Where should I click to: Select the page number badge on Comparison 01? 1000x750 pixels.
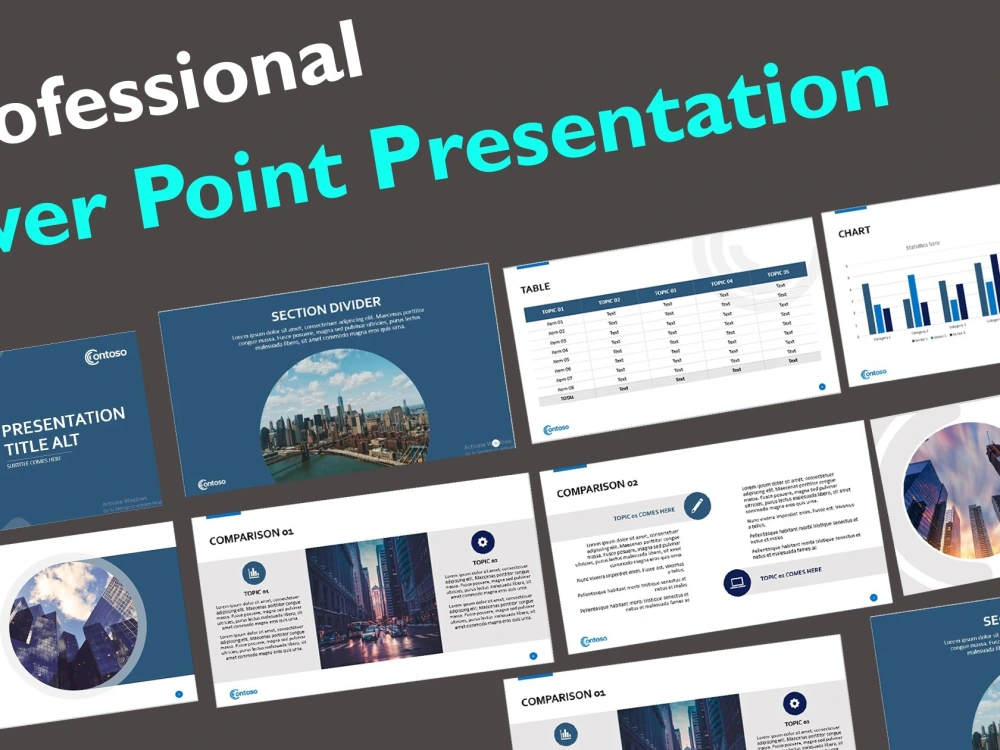[534, 656]
